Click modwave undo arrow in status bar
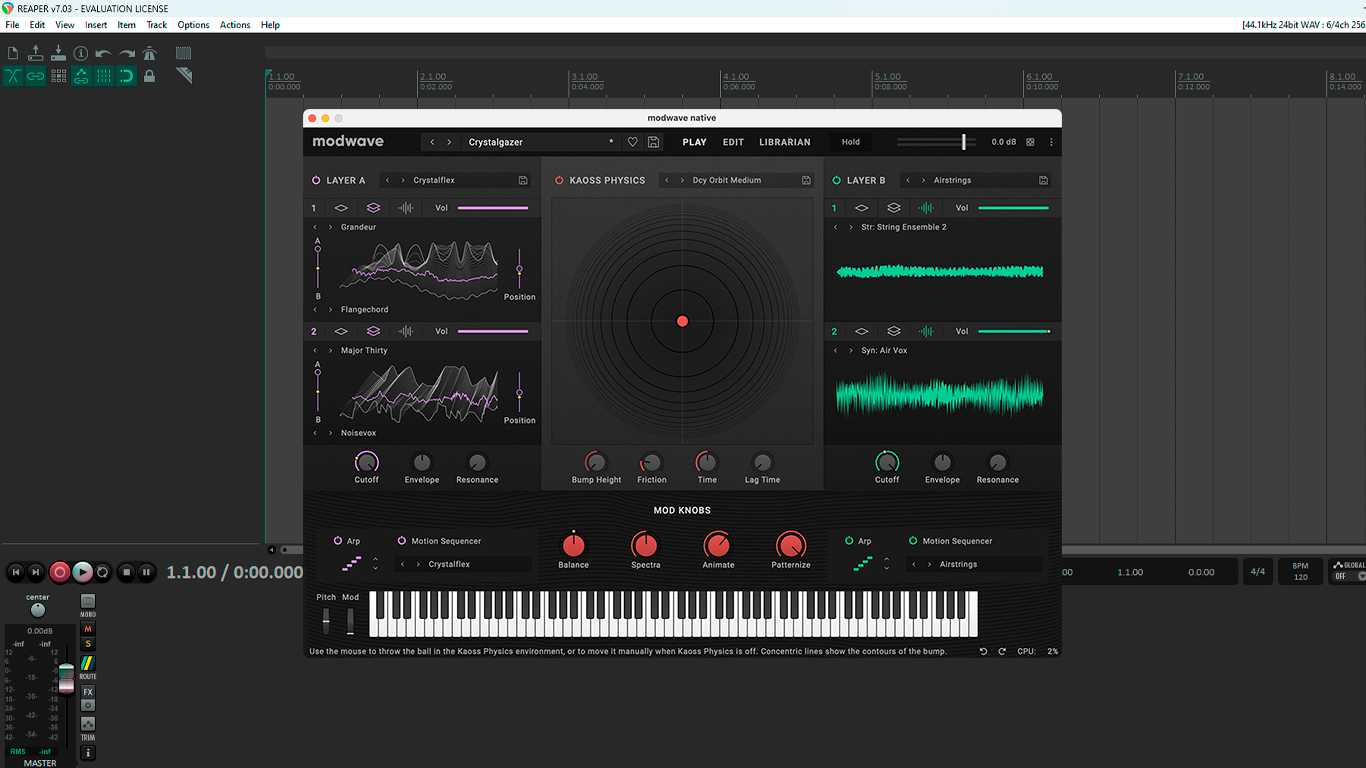 (x=983, y=651)
